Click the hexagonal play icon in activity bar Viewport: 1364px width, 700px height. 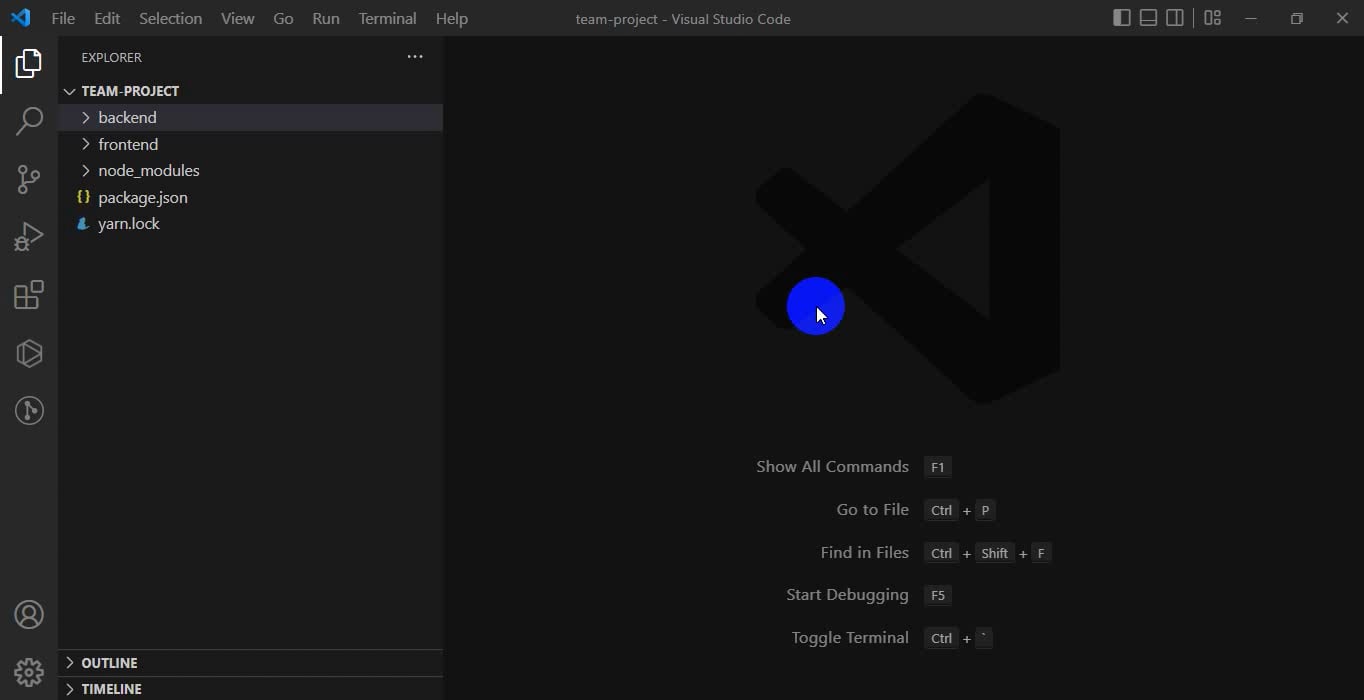coord(29,353)
